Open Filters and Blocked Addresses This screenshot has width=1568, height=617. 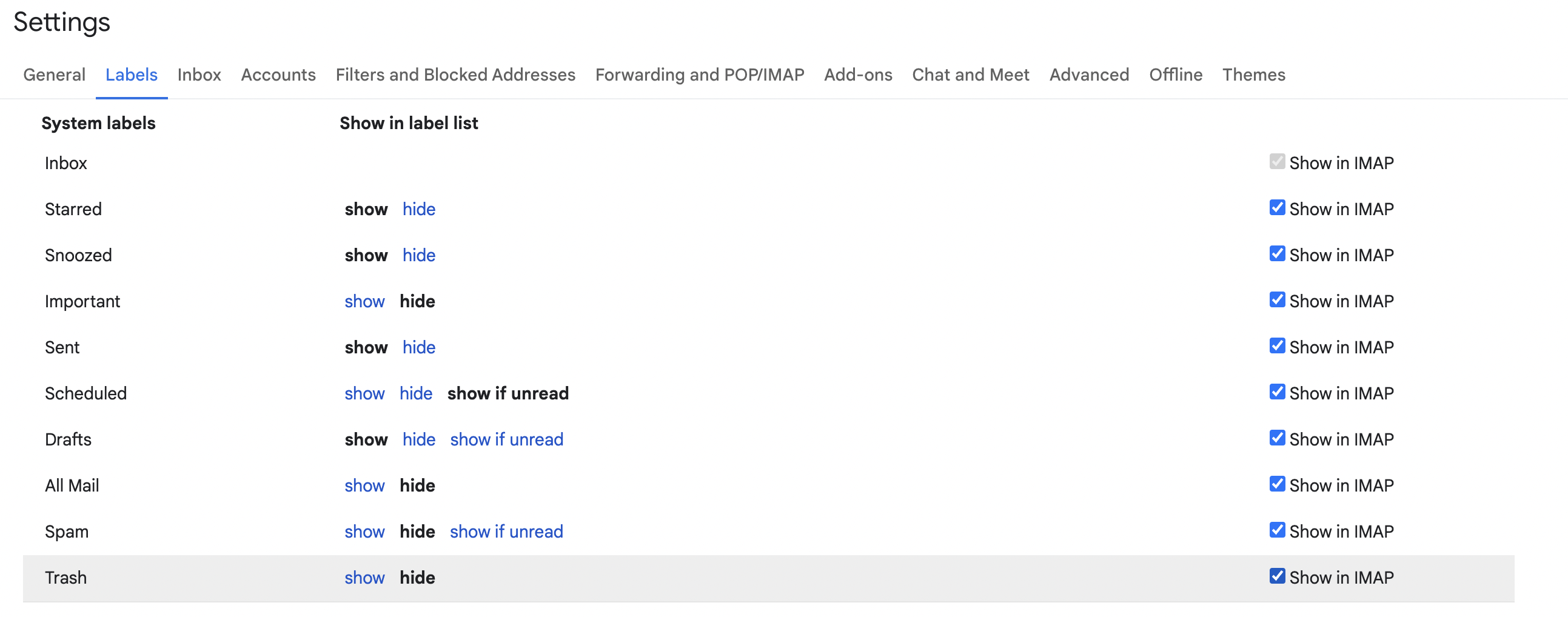pyautogui.click(x=455, y=74)
